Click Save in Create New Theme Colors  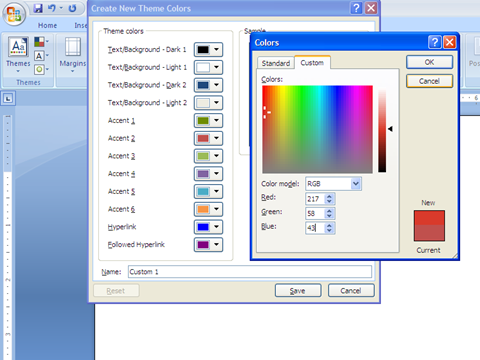click(298, 291)
